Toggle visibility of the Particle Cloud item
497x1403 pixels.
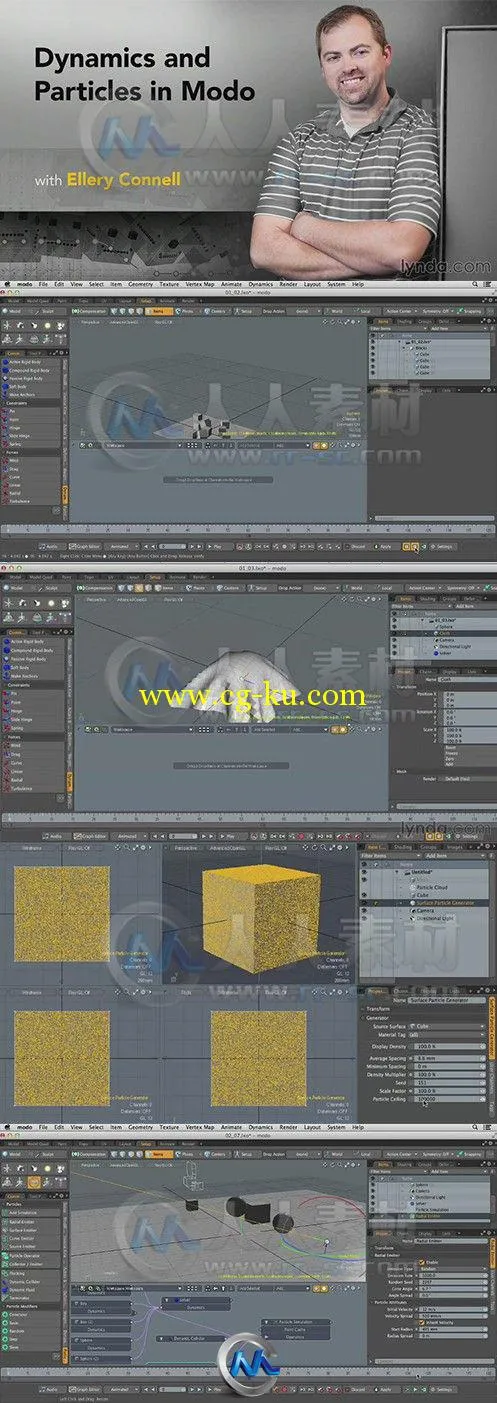coord(364,888)
